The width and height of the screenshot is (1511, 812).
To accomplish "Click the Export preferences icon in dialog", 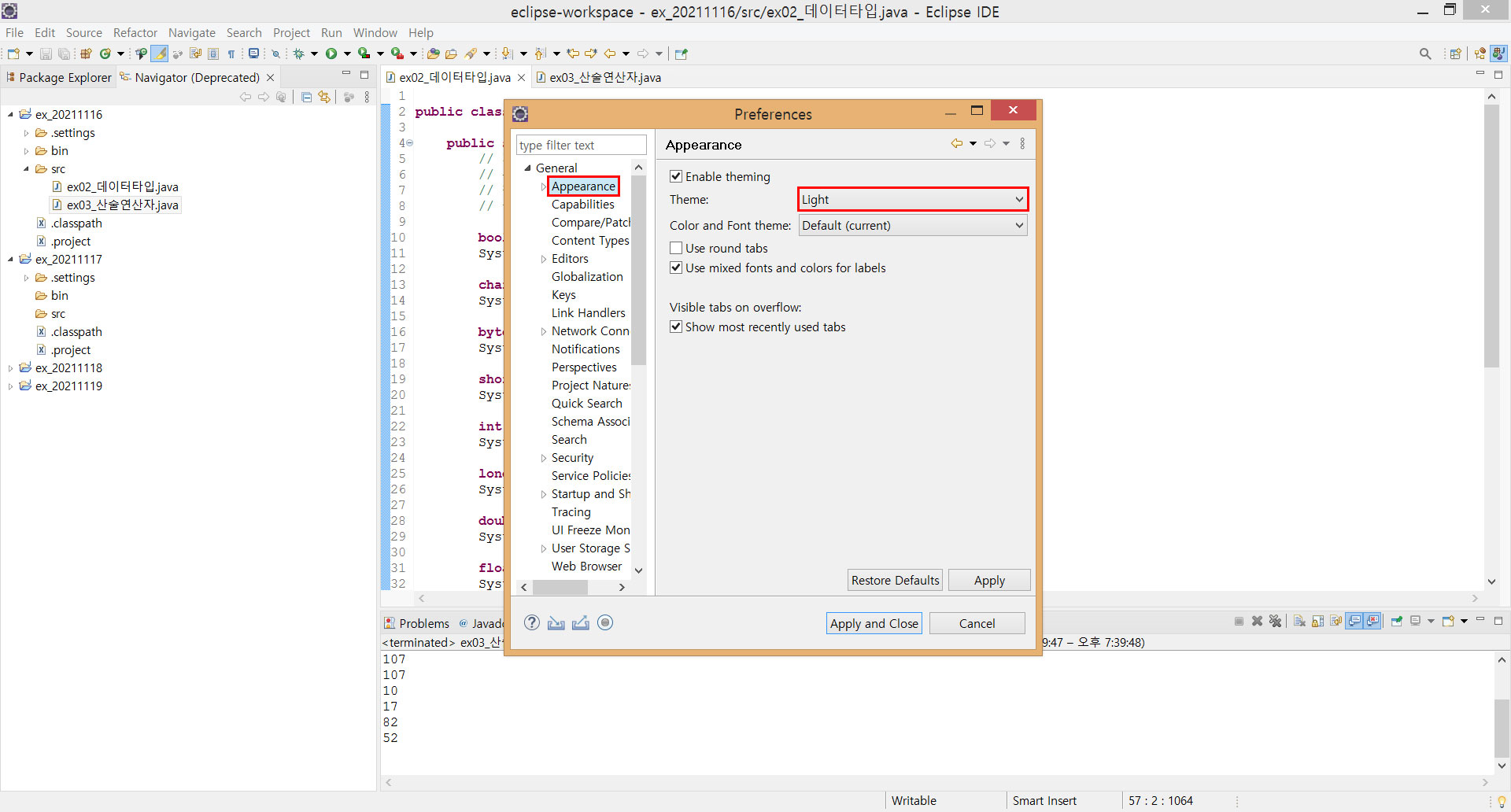I will coord(581,623).
